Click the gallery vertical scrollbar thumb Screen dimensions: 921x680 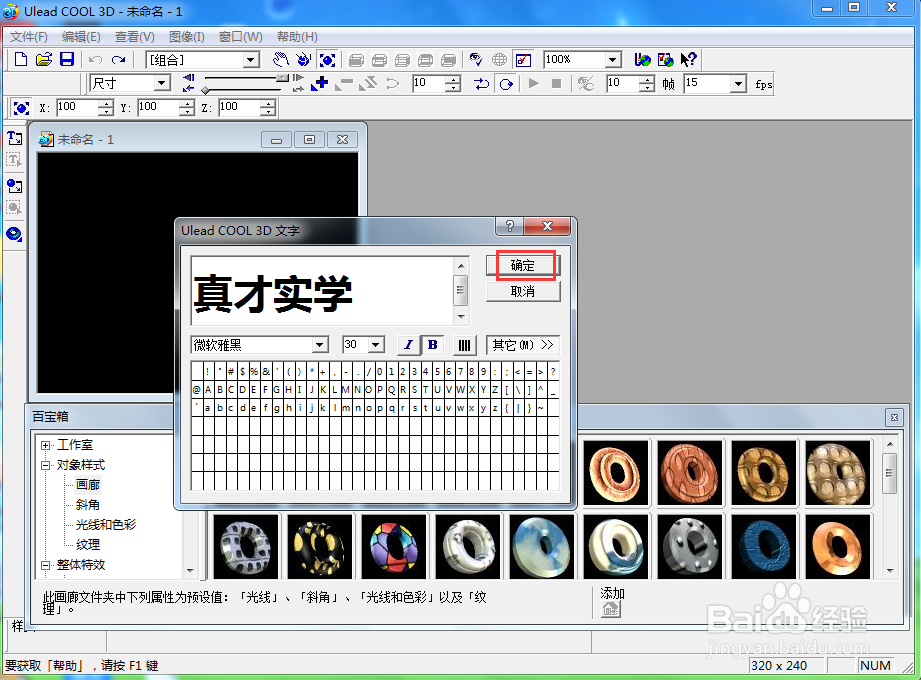pos(889,473)
